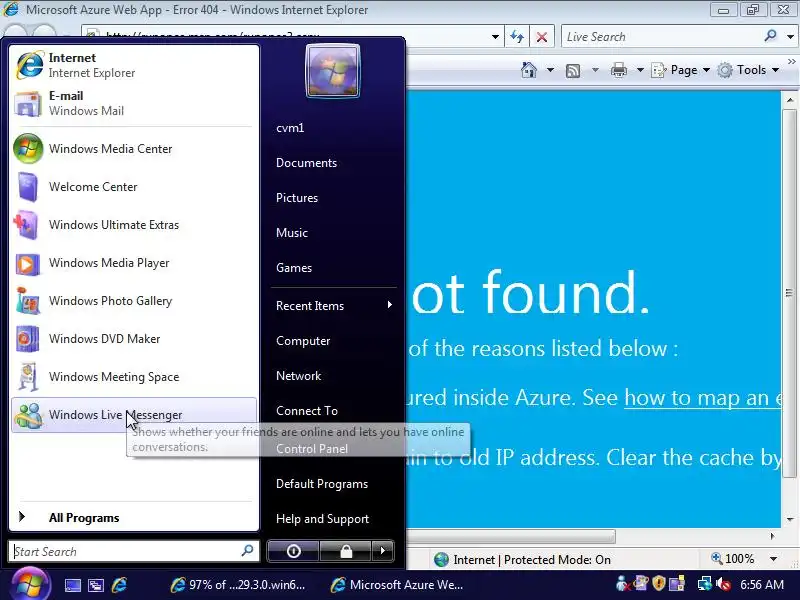Open Windows Photo Gallery
This screenshot has height=600, width=800.
pyautogui.click(x=134, y=301)
